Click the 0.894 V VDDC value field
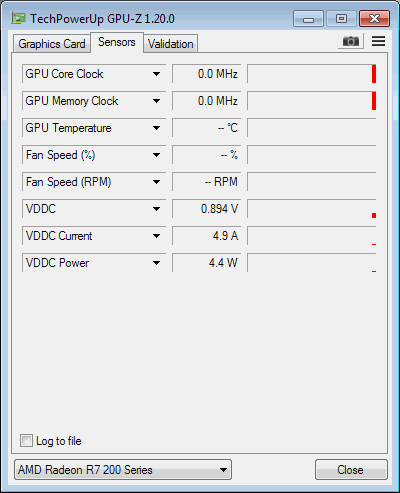Viewport: 400px width, 493px height. coord(206,209)
